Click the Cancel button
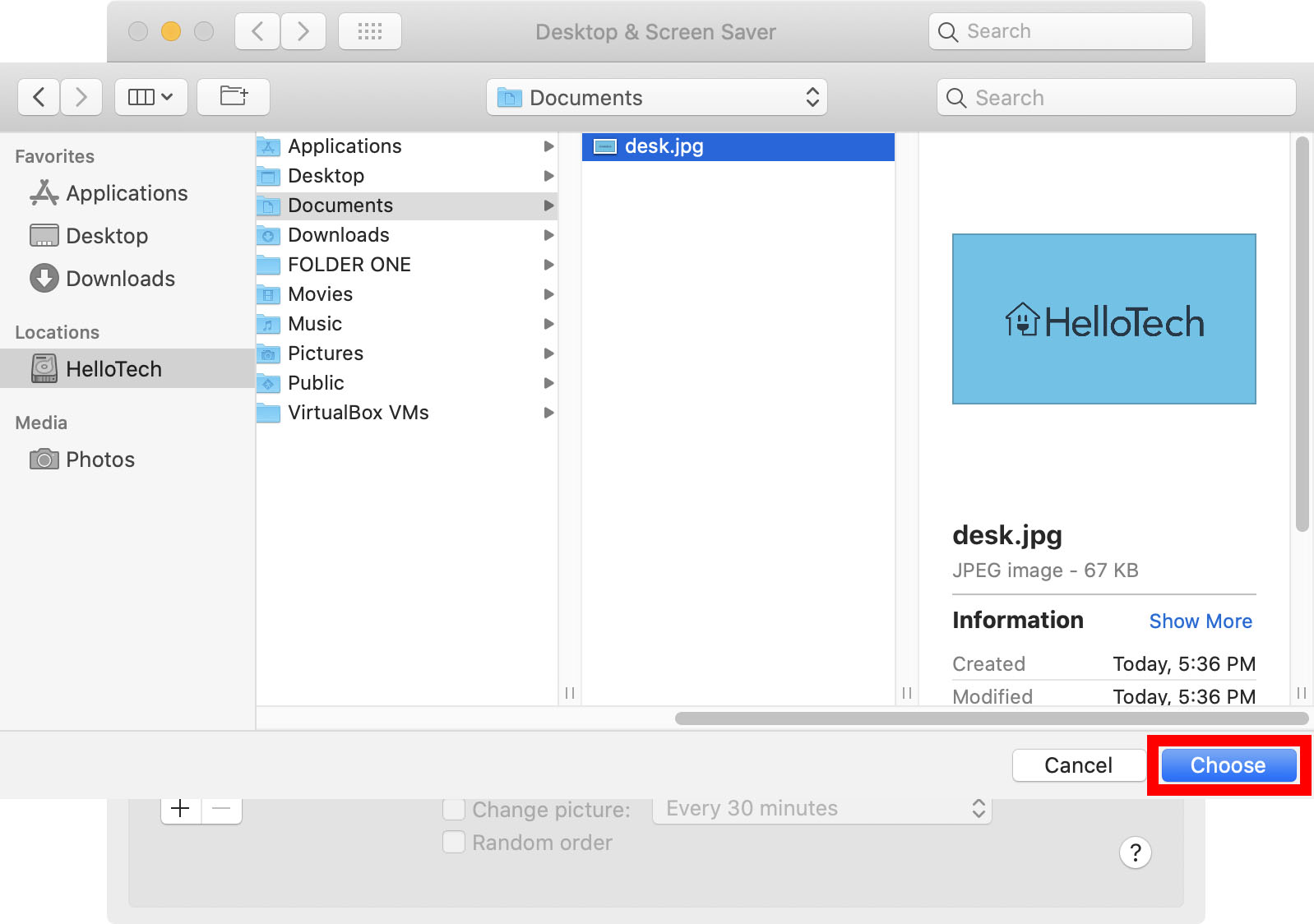 (1078, 765)
